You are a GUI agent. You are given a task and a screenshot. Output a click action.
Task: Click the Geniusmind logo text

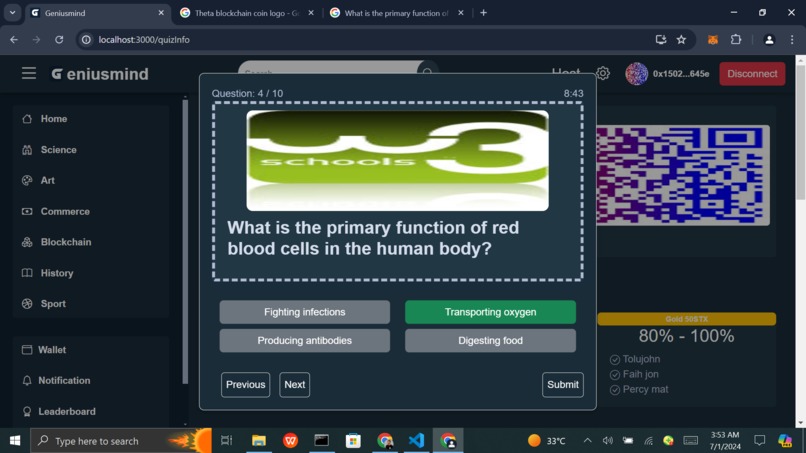tap(100, 74)
